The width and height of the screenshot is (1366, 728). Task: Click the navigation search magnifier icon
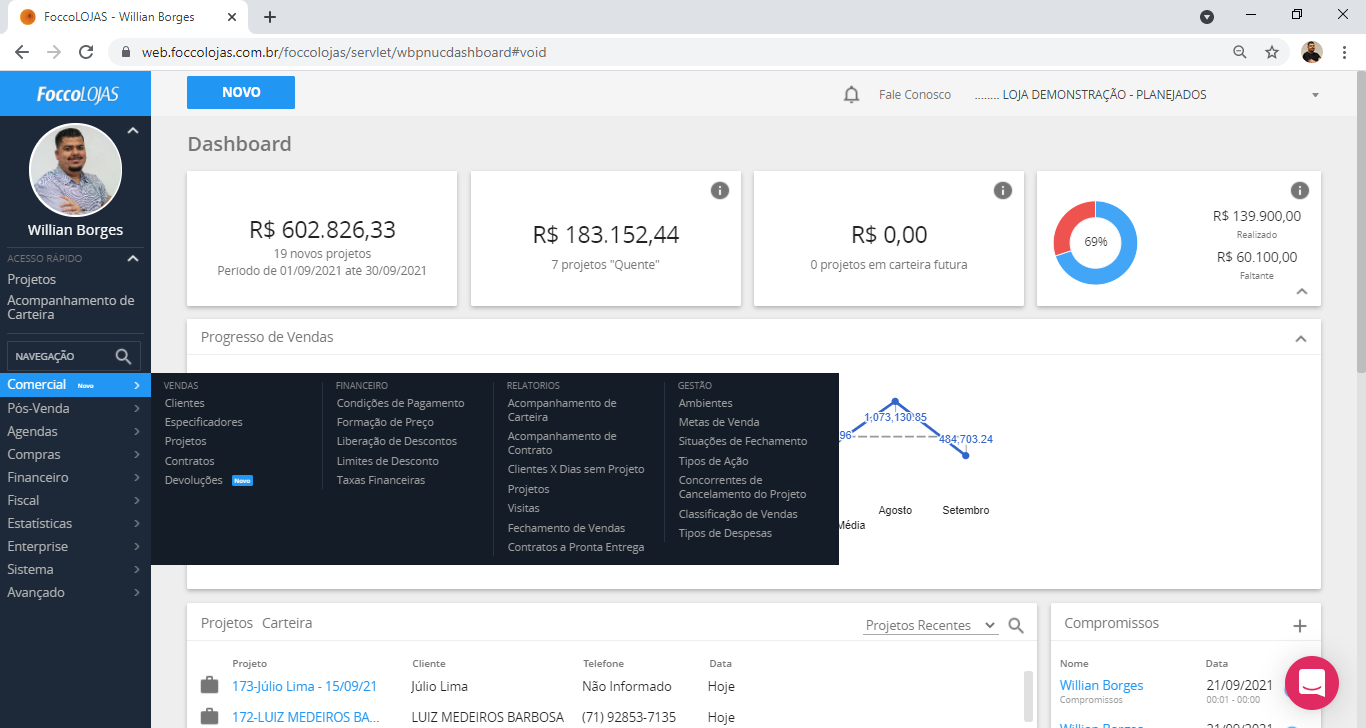click(x=123, y=356)
